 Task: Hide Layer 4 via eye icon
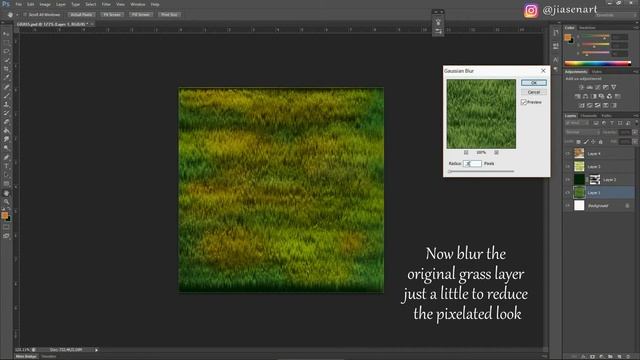[568, 153]
